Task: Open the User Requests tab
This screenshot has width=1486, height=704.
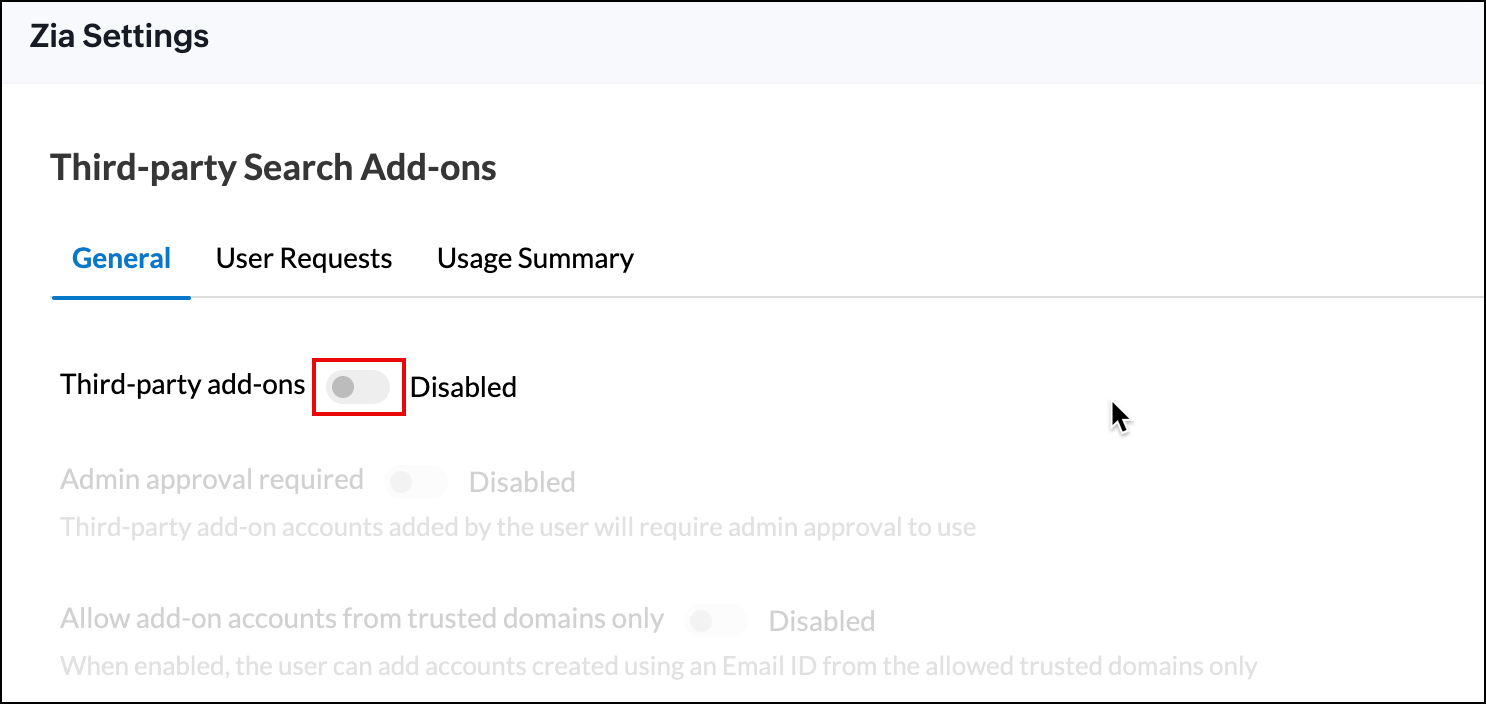Action: pos(304,259)
